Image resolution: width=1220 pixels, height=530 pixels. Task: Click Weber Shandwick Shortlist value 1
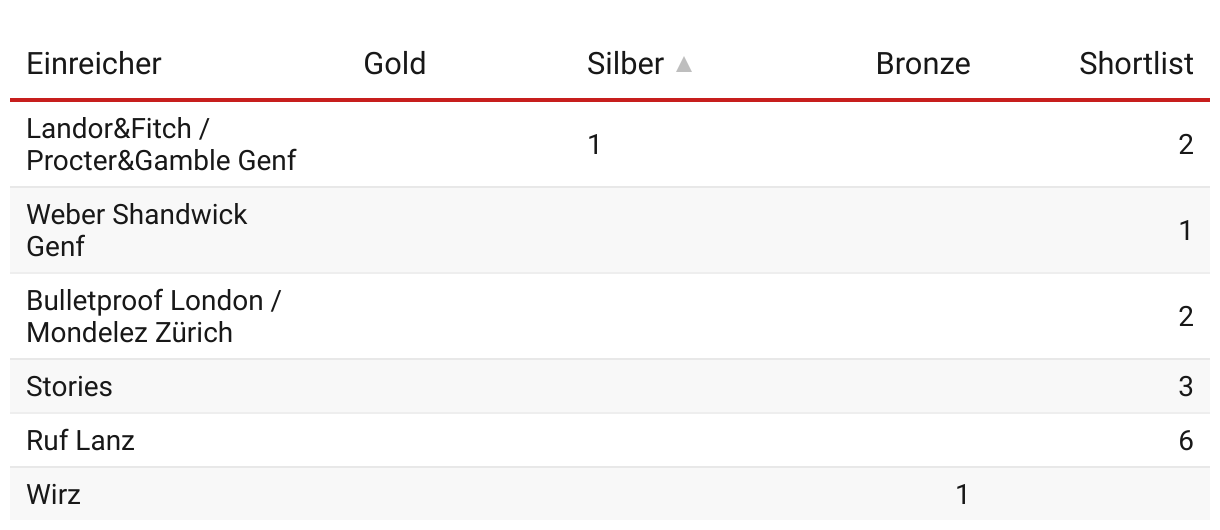(x=1185, y=231)
